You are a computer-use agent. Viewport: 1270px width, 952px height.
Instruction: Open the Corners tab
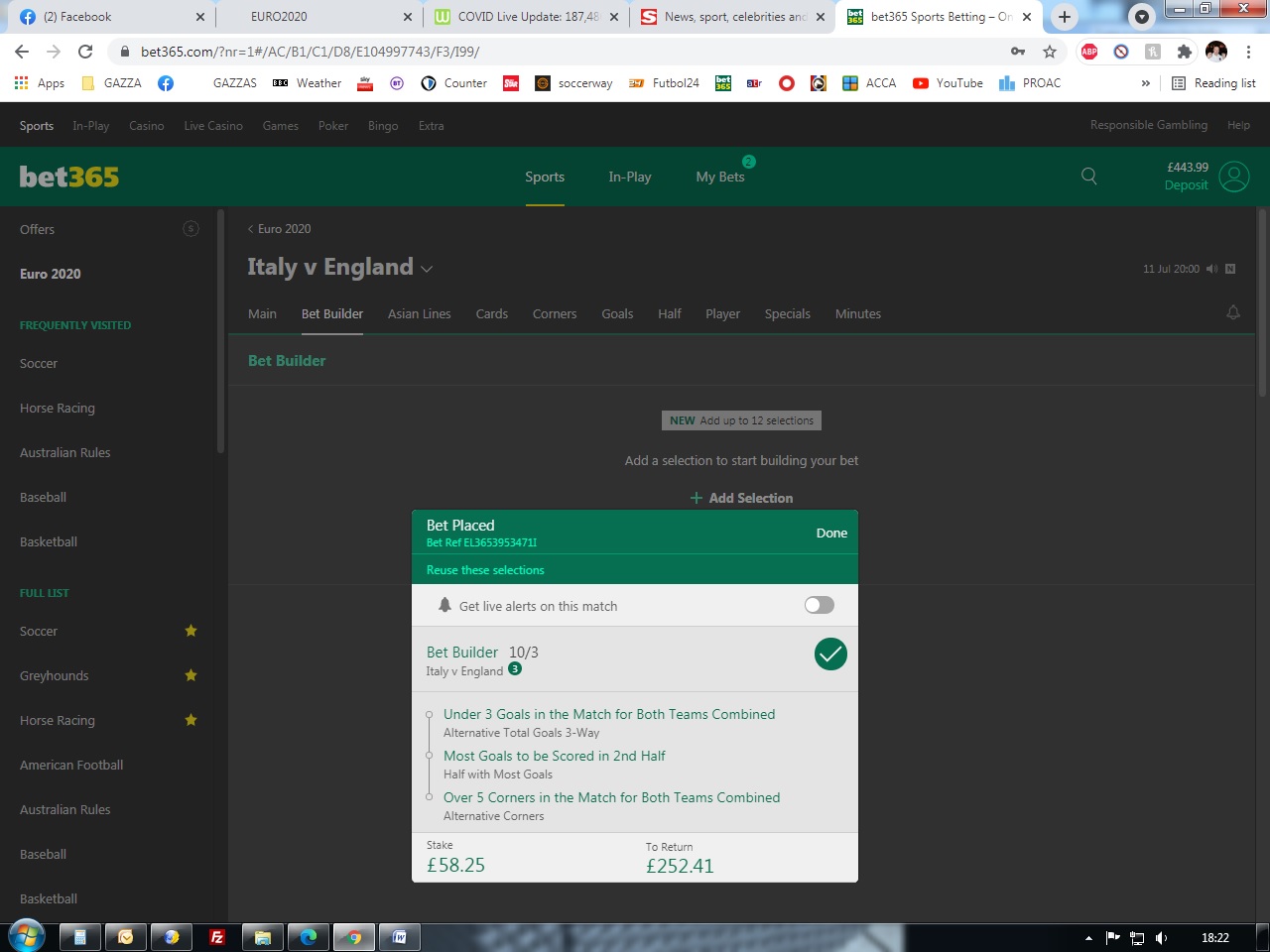555,313
